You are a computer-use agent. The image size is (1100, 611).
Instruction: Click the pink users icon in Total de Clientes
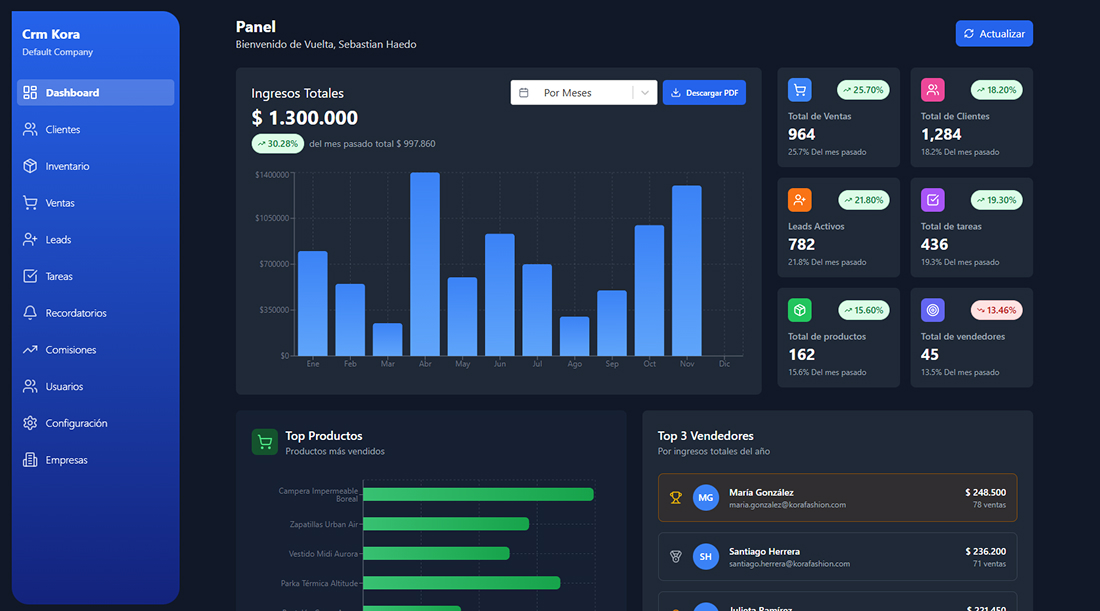coord(932,90)
